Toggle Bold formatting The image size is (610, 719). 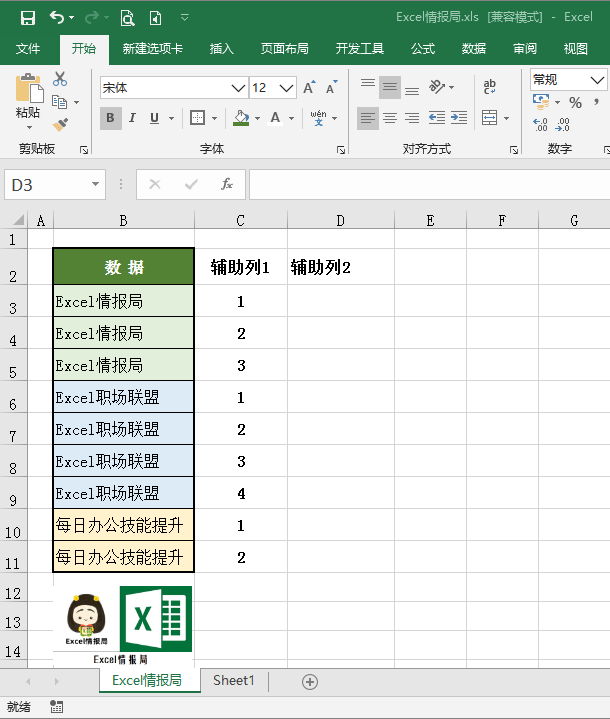click(x=111, y=118)
